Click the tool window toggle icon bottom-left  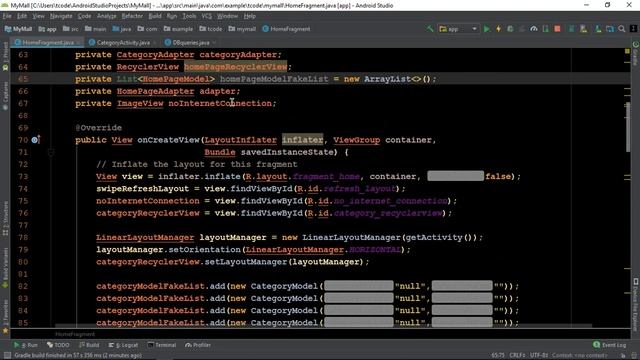tap(7, 356)
